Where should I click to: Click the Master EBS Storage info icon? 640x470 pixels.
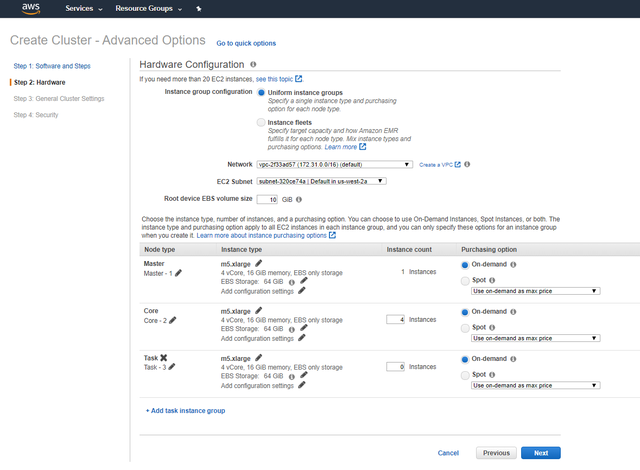(x=291, y=282)
